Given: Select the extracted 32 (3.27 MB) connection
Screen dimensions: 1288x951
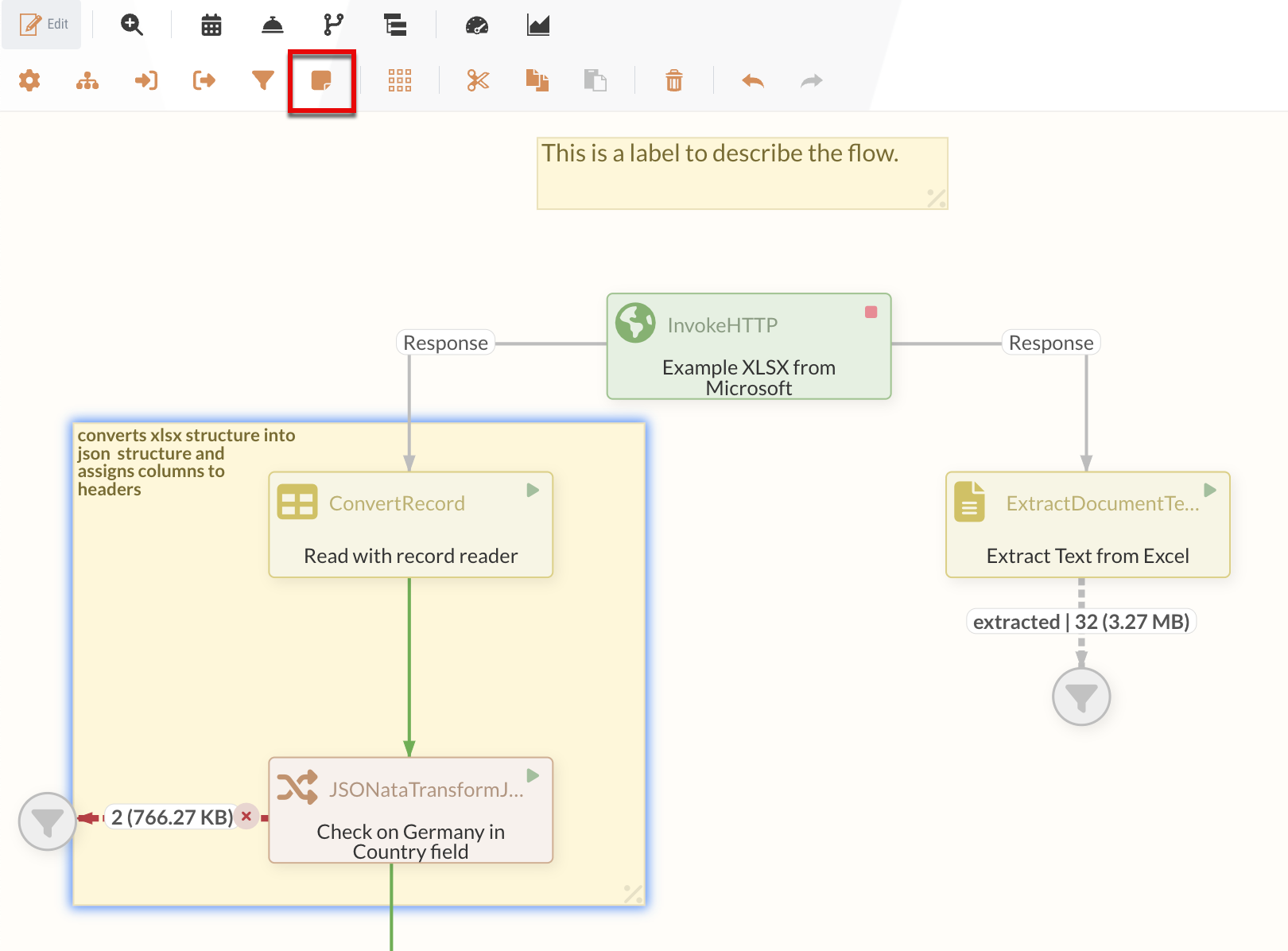Looking at the screenshot, I should click(x=1081, y=622).
